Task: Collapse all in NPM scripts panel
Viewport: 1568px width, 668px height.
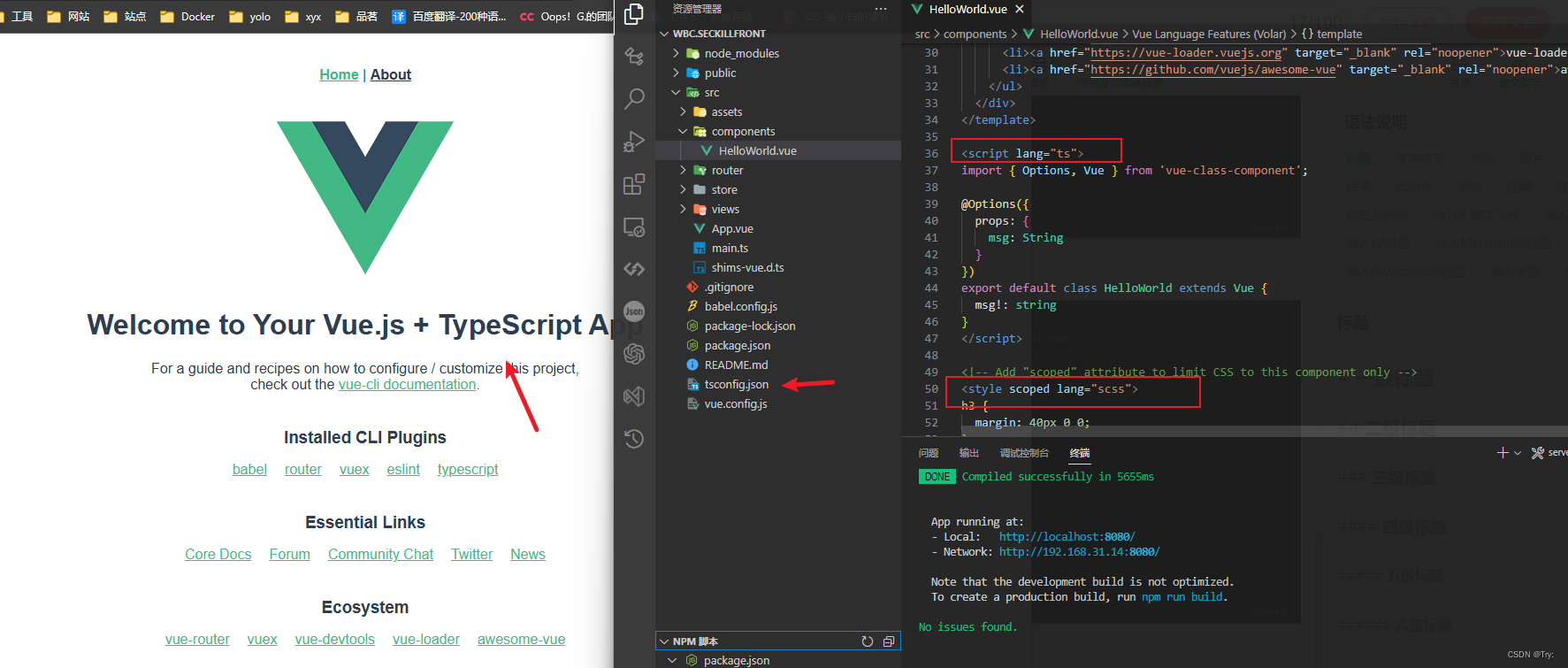Action: coord(889,641)
